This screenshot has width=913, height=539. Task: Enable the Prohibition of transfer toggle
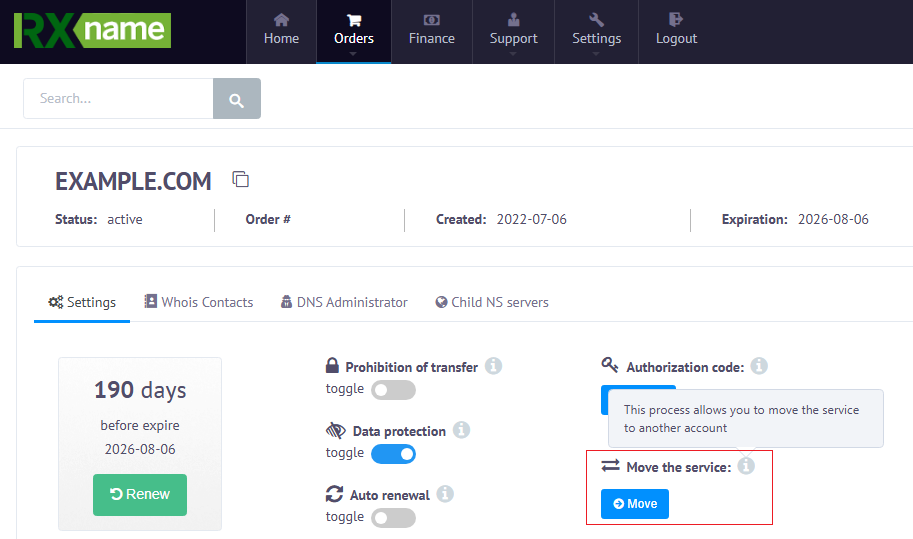click(x=393, y=390)
